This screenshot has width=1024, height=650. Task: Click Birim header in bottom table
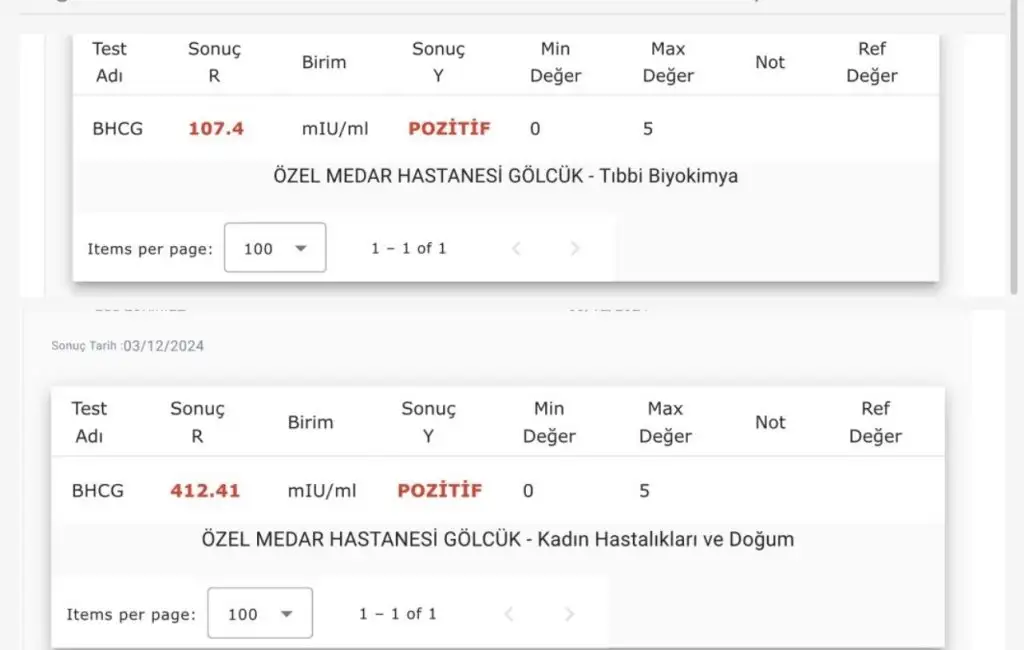(x=310, y=422)
